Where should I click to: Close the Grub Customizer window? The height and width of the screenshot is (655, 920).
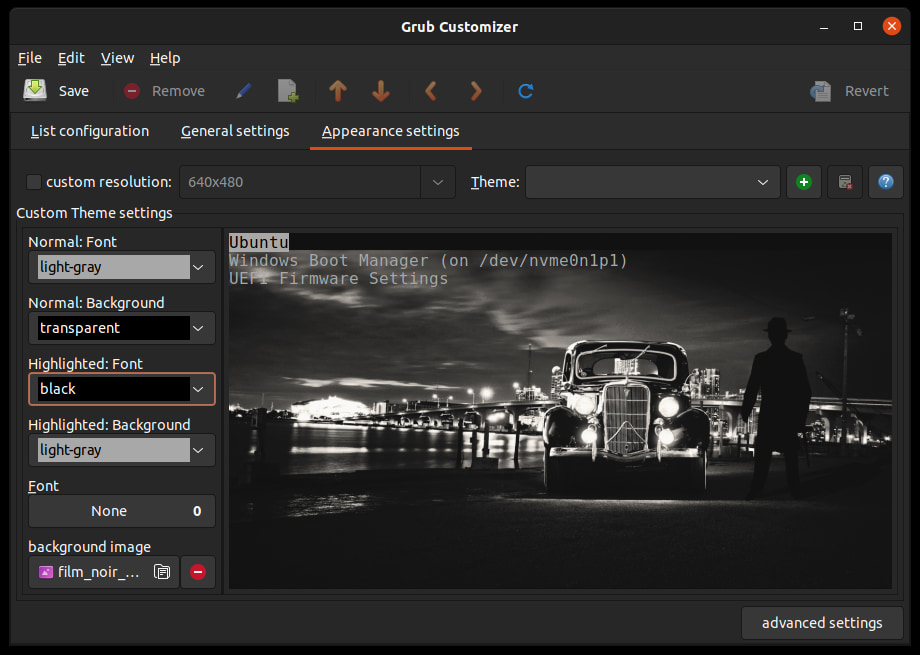coord(892,26)
